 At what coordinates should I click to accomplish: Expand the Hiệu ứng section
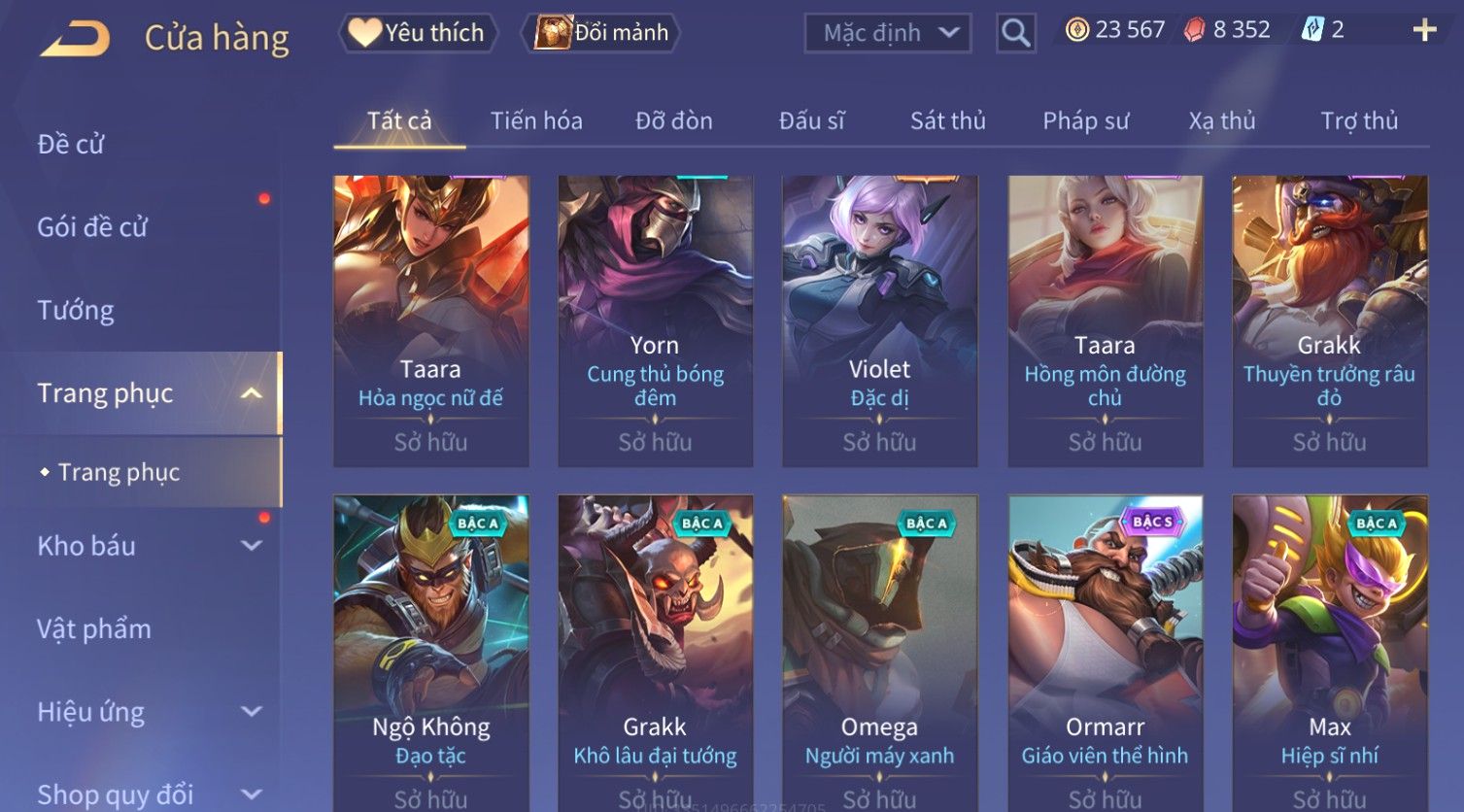pyautogui.click(x=251, y=712)
